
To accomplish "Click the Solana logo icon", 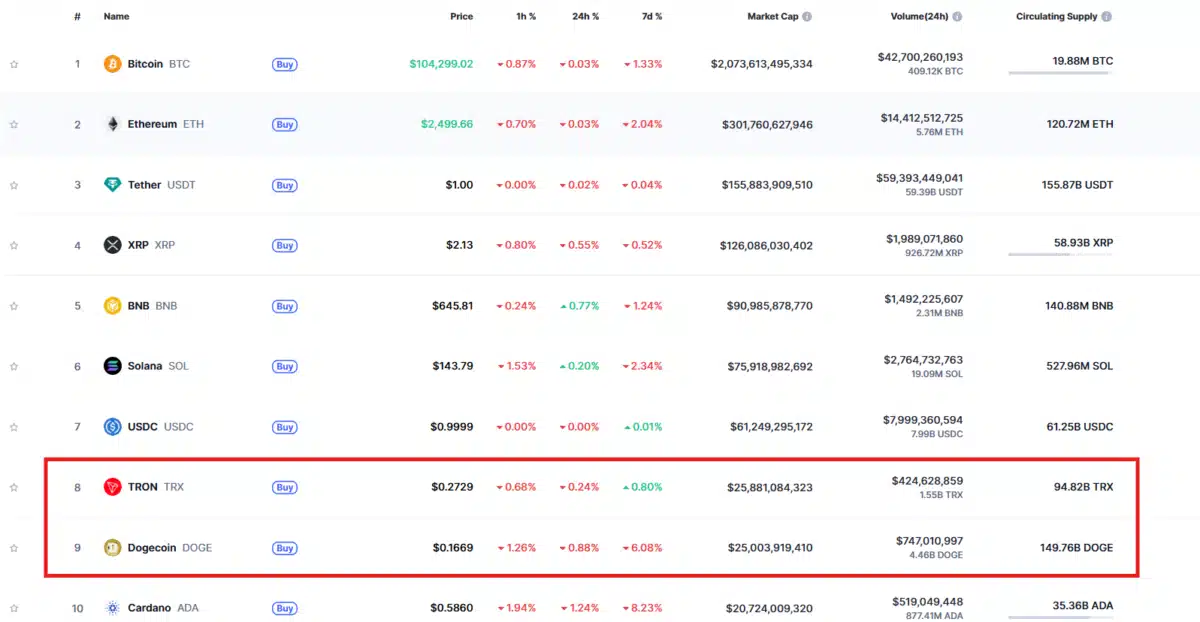I will [x=113, y=366].
